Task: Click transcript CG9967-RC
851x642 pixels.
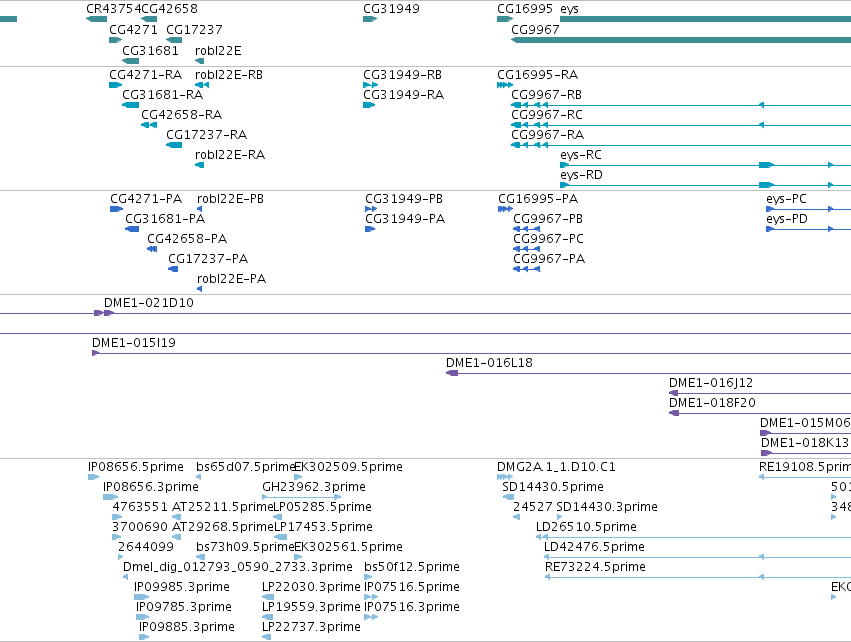Action: point(547,115)
